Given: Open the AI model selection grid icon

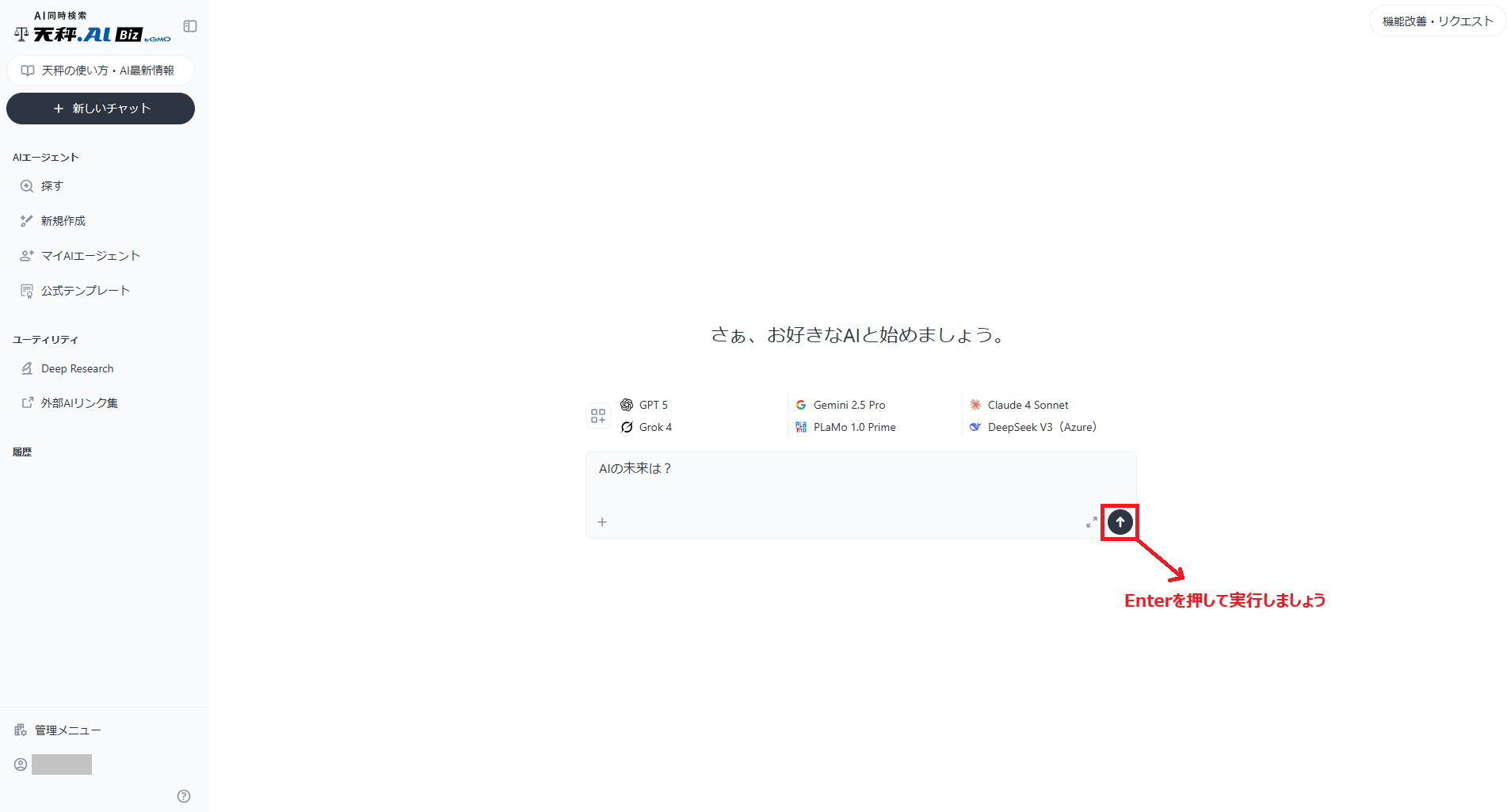Looking at the screenshot, I should tap(598, 416).
